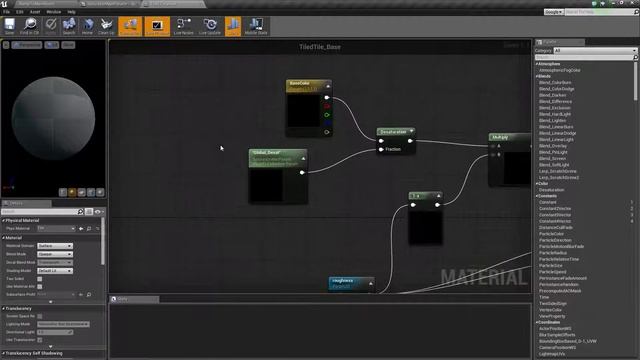Select the custom mesh preview icon
The width and height of the screenshot is (640, 360).
pos(100,192)
